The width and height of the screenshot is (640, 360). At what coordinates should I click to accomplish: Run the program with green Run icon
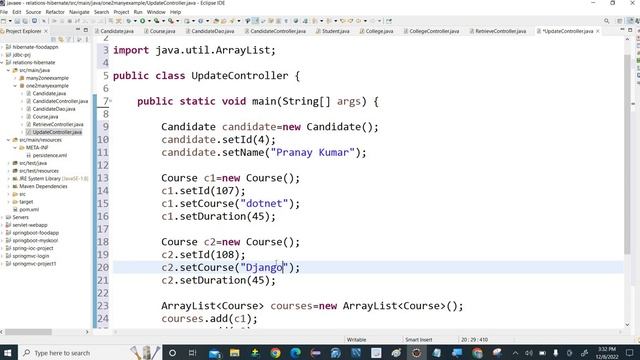pyautogui.click(x=142, y=21)
